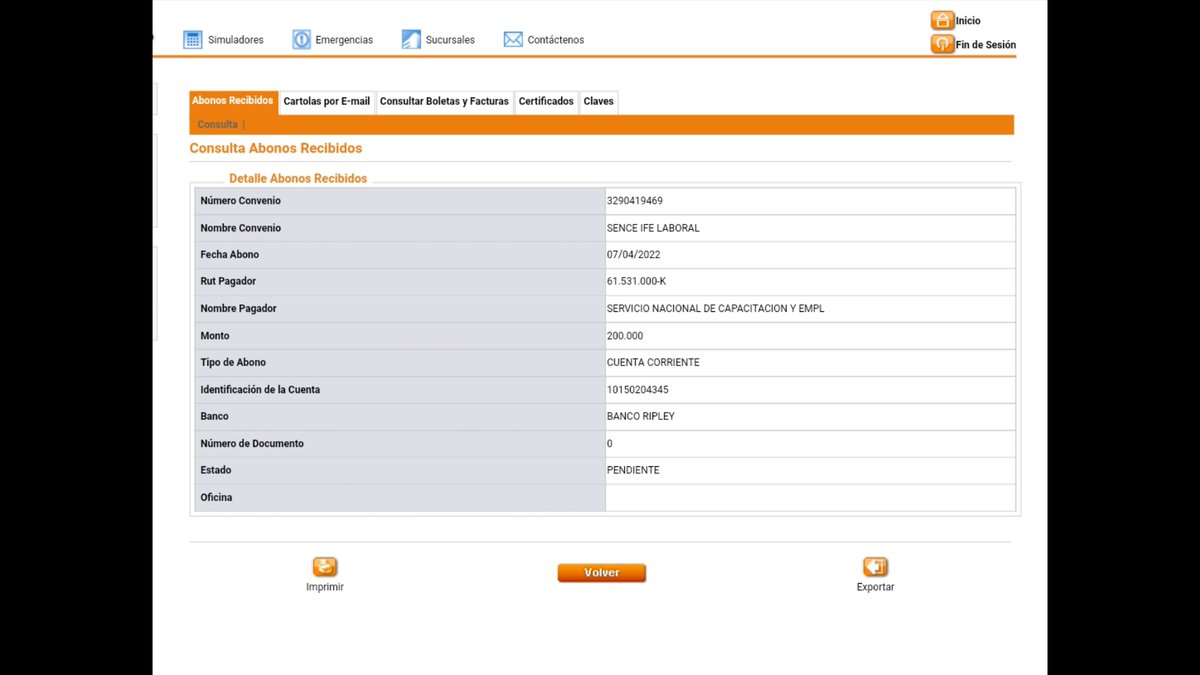The width and height of the screenshot is (1200, 675).
Task: Click the Nombre Pagador label
Action: coord(238,309)
